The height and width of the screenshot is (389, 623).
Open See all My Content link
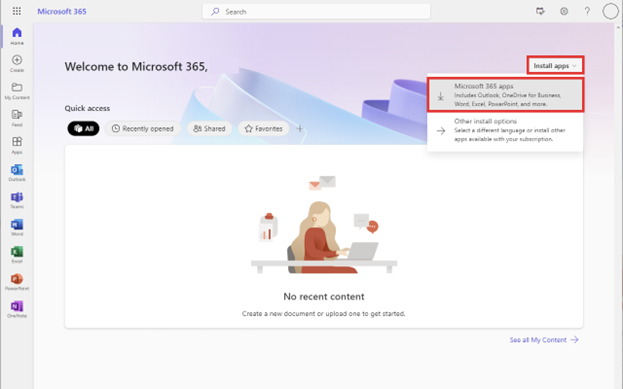[544, 340]
